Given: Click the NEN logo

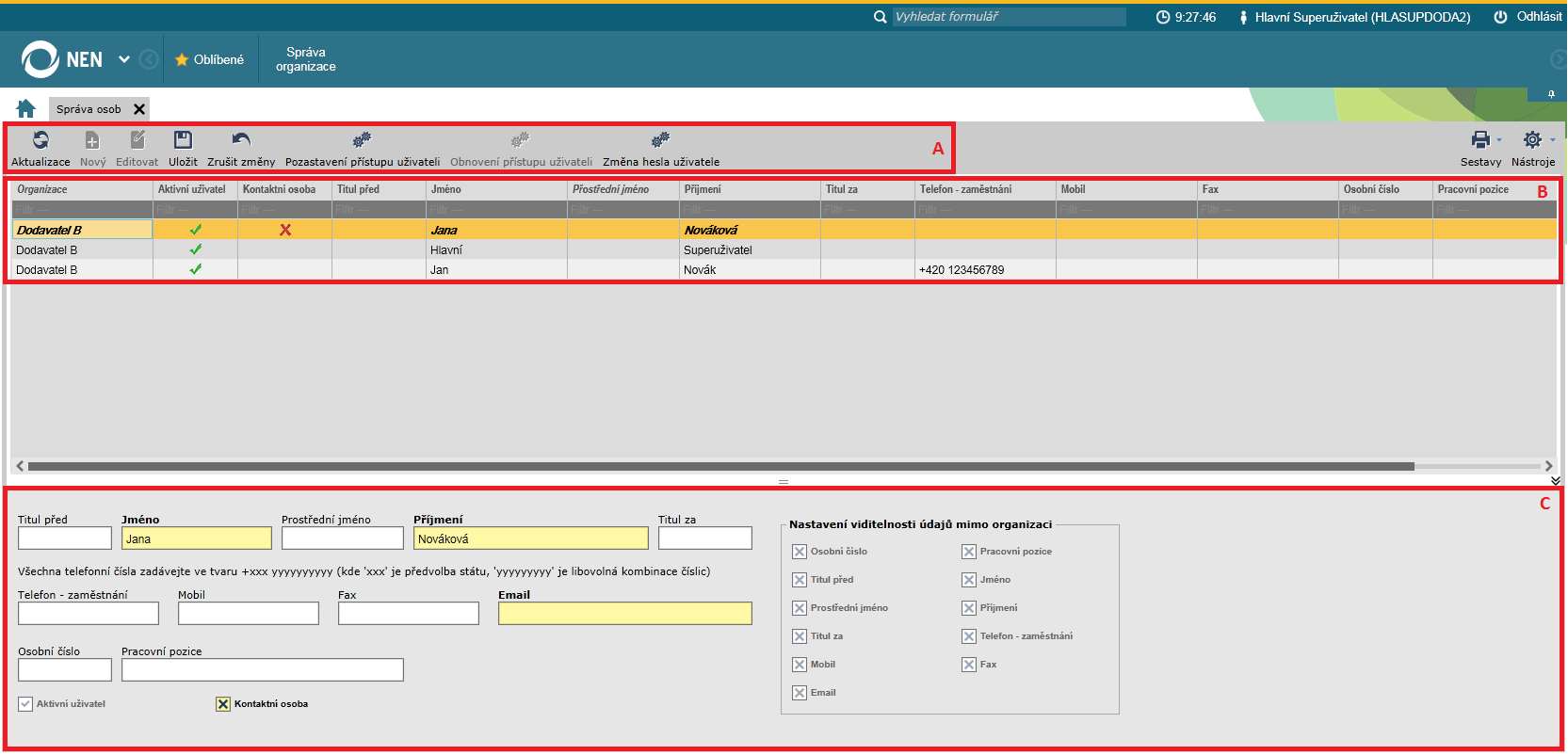Looking at the screenshot, I should (62, 59).
